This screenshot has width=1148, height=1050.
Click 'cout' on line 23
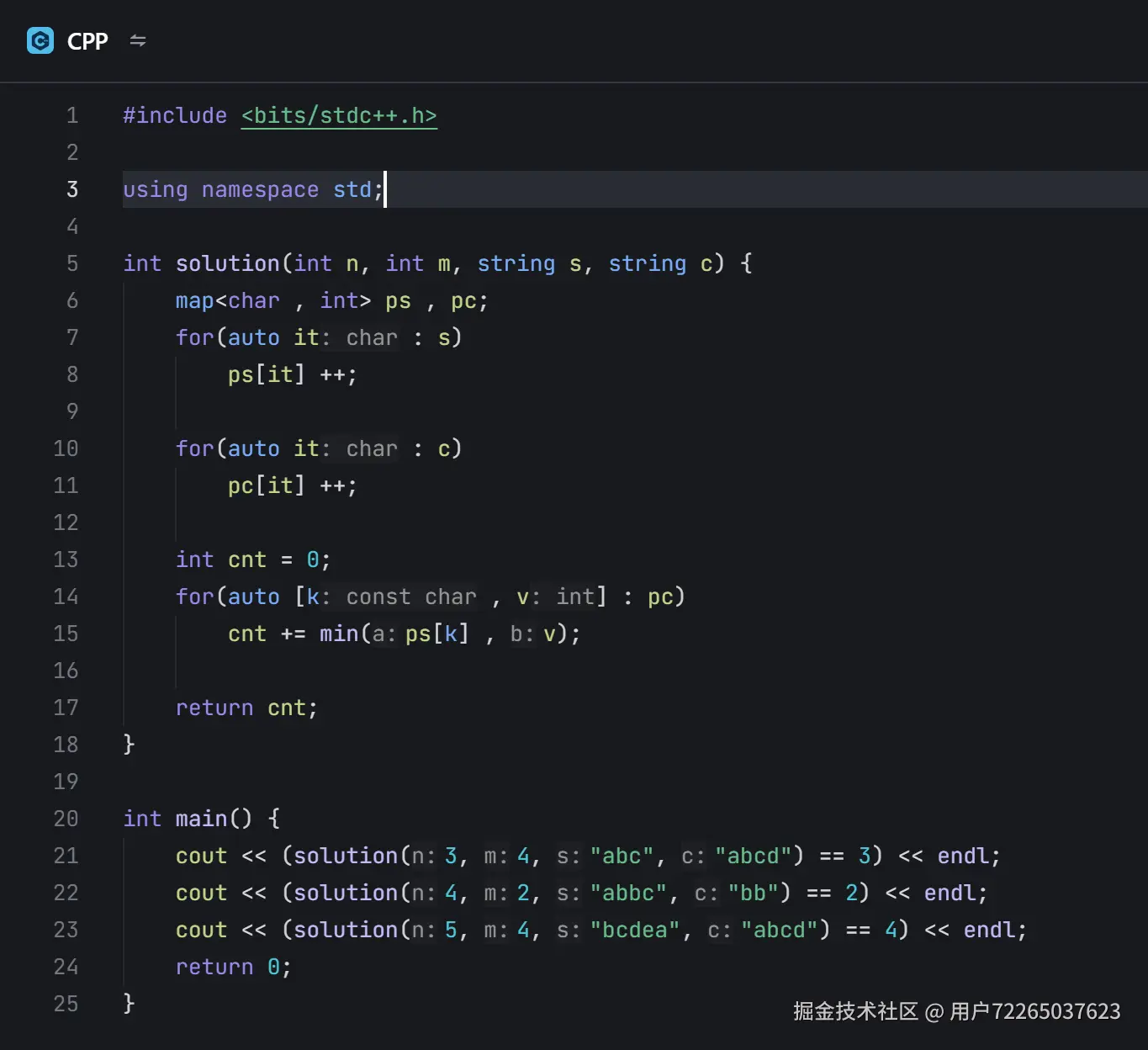pos(201,930)
